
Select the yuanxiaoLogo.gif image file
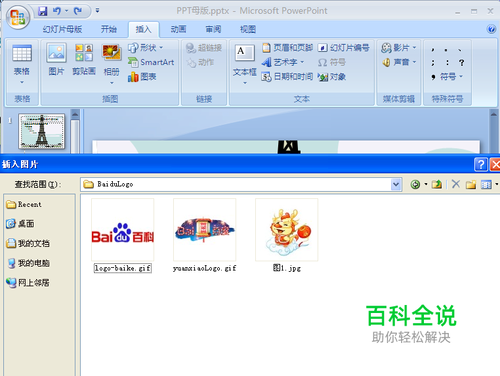click(x=204, y=236)
